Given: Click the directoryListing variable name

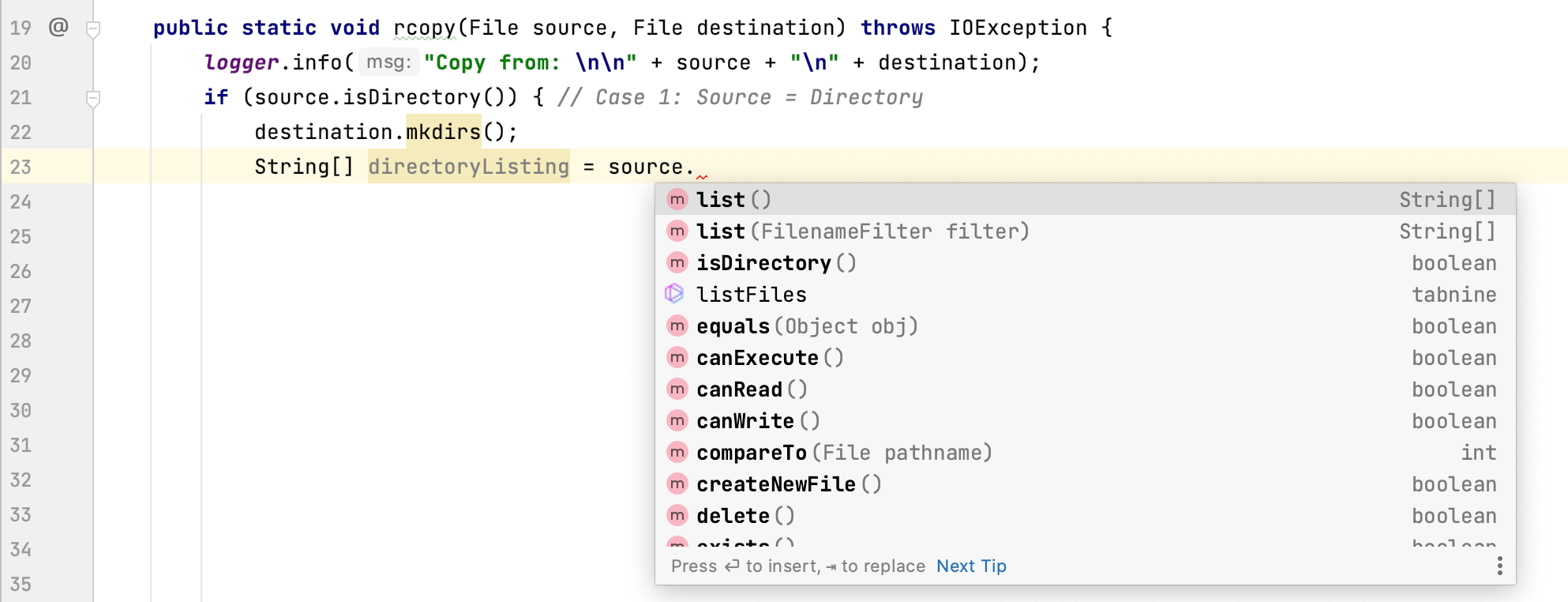Looking at the screenshot, I should (x=468, y=167).
